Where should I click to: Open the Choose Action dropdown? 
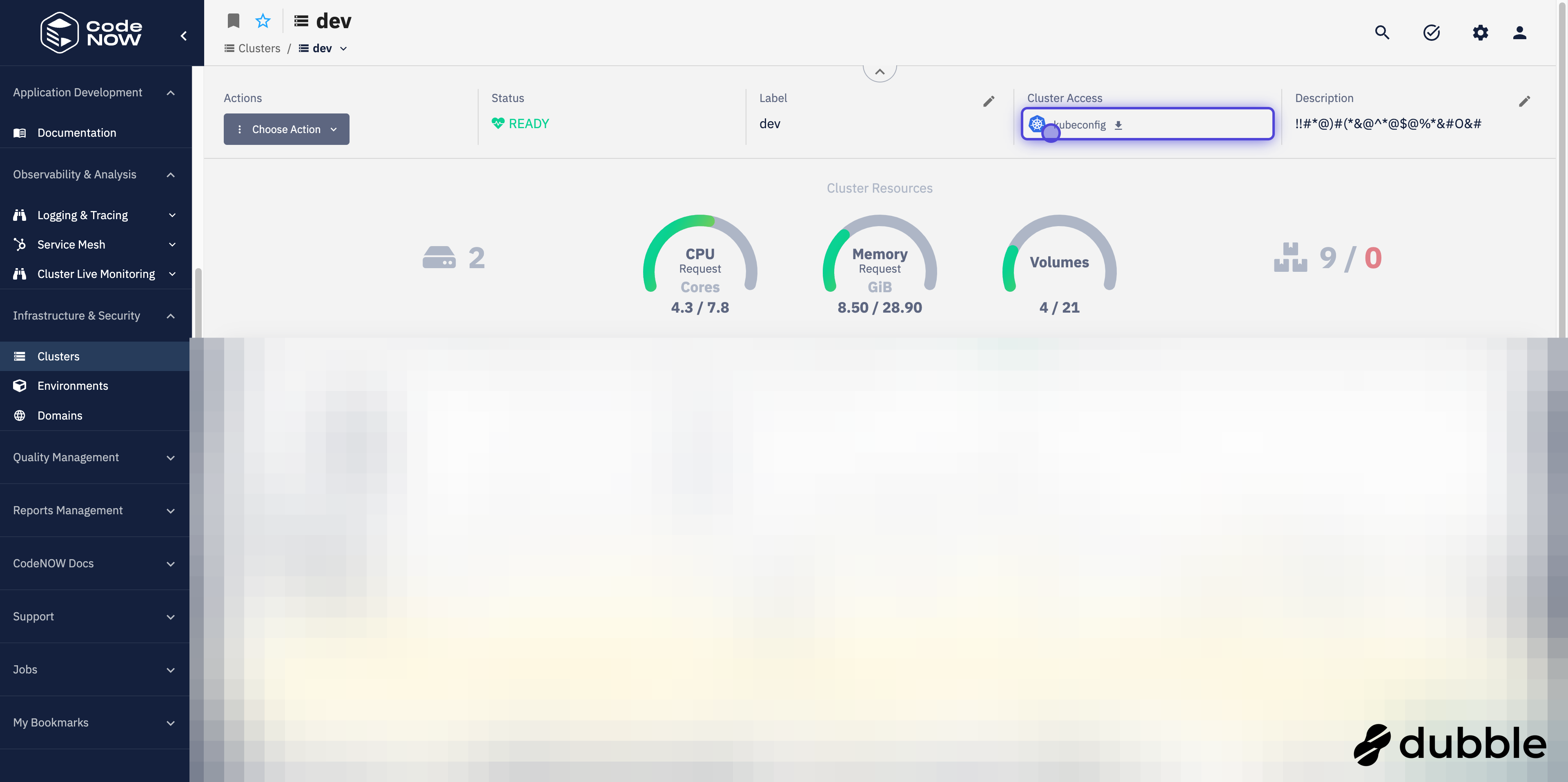click(x=286, y=130)
